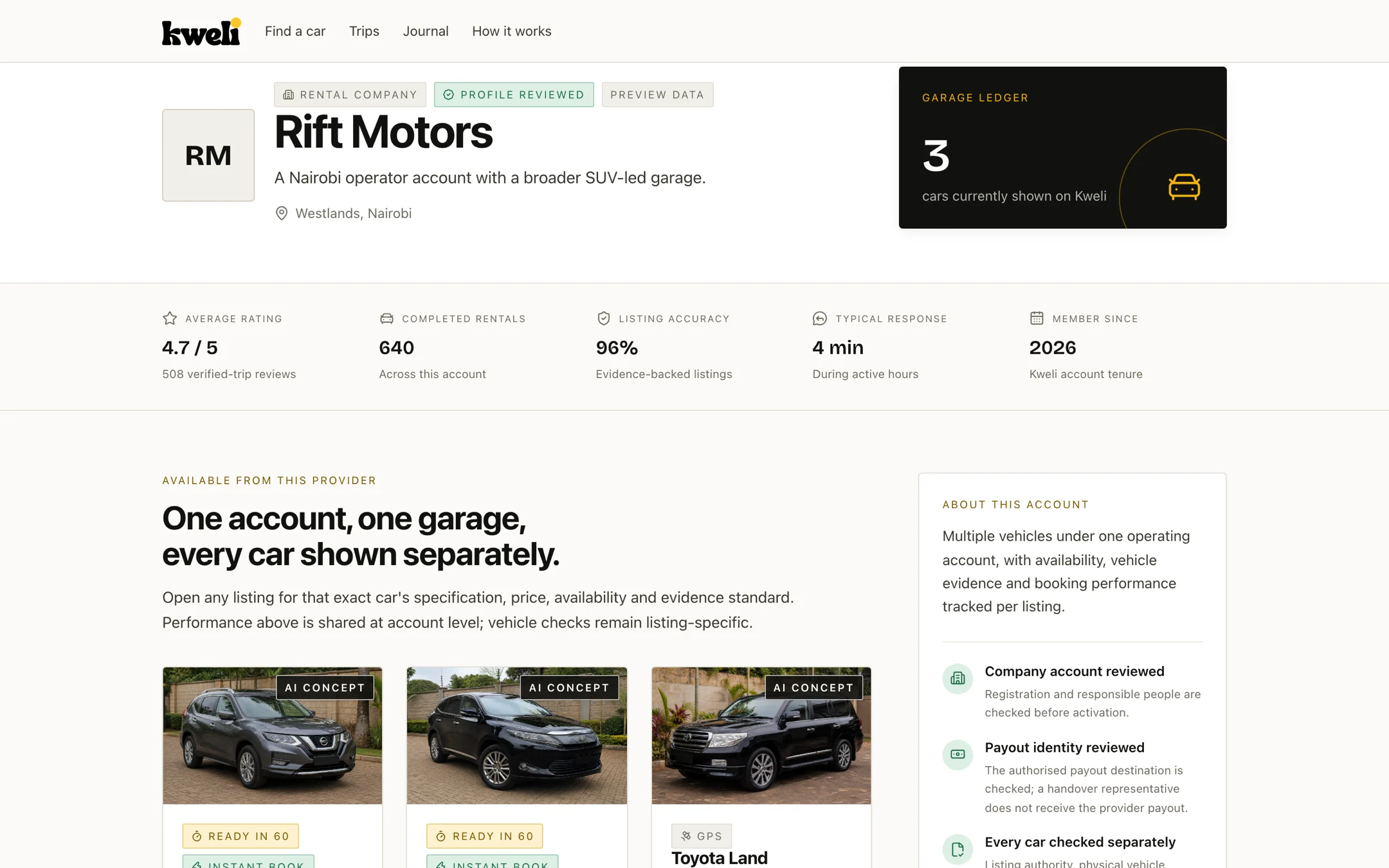Viewport: 1389px width, 868px height.
Task: Click timer icon in first card's Ready in 60
Action: click(197, 836)
